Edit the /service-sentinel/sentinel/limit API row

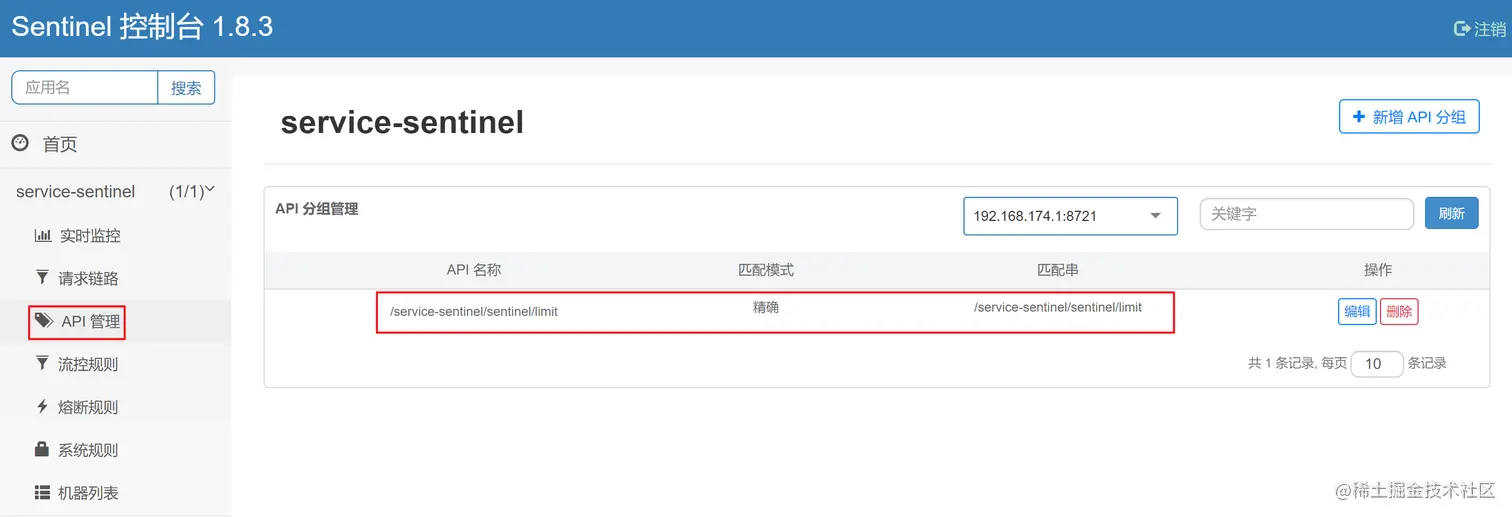(1357, 311)
